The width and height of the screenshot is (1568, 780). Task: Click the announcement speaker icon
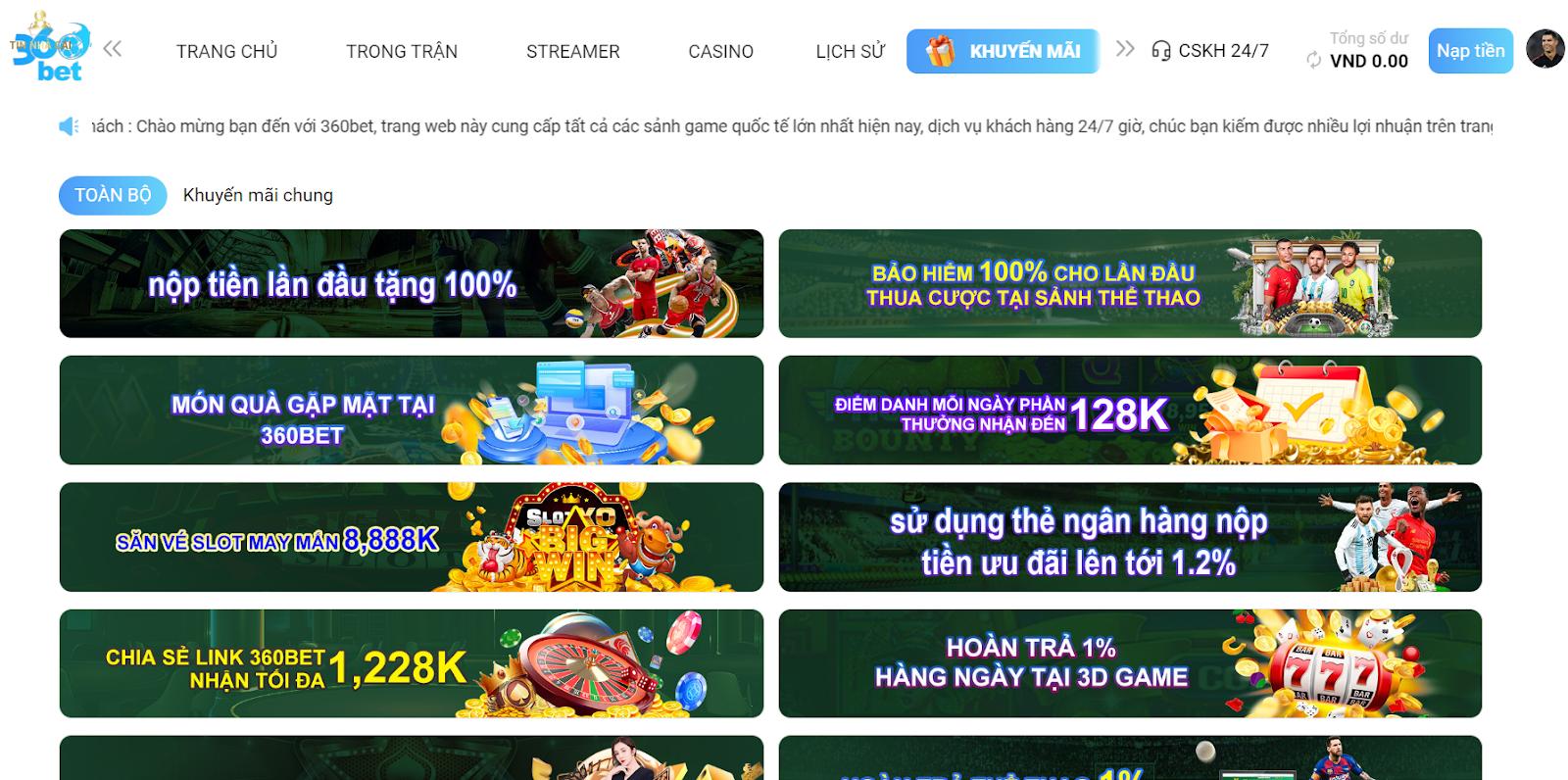click(x=69, y=126)
